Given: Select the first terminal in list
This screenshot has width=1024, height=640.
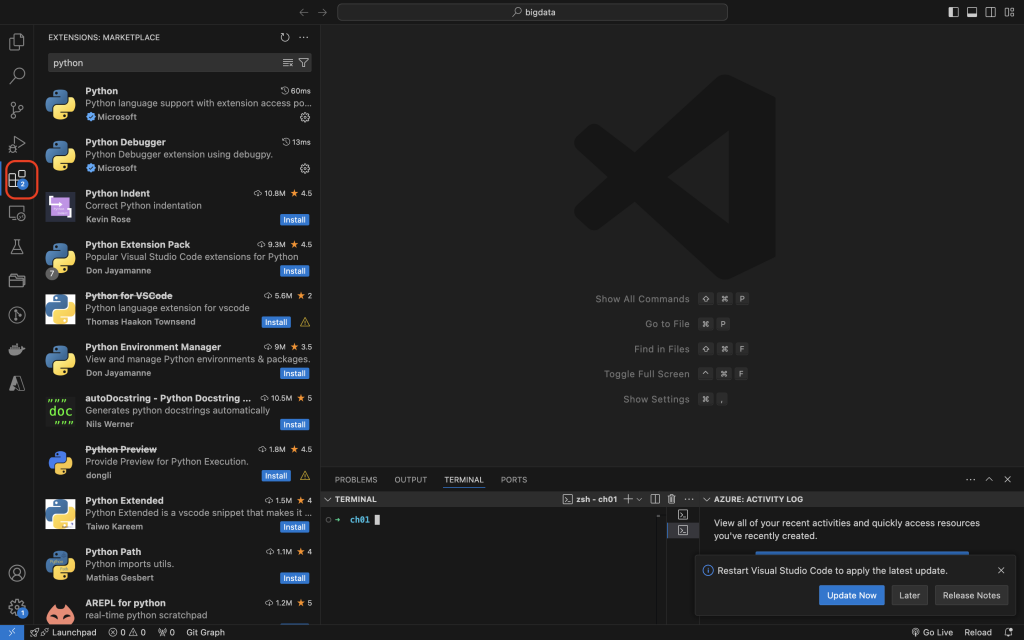Looking at the screenshot, I should point(683,515).
